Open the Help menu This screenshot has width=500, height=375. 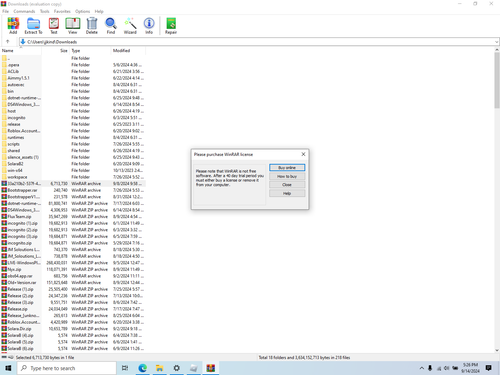click(99, 11)
